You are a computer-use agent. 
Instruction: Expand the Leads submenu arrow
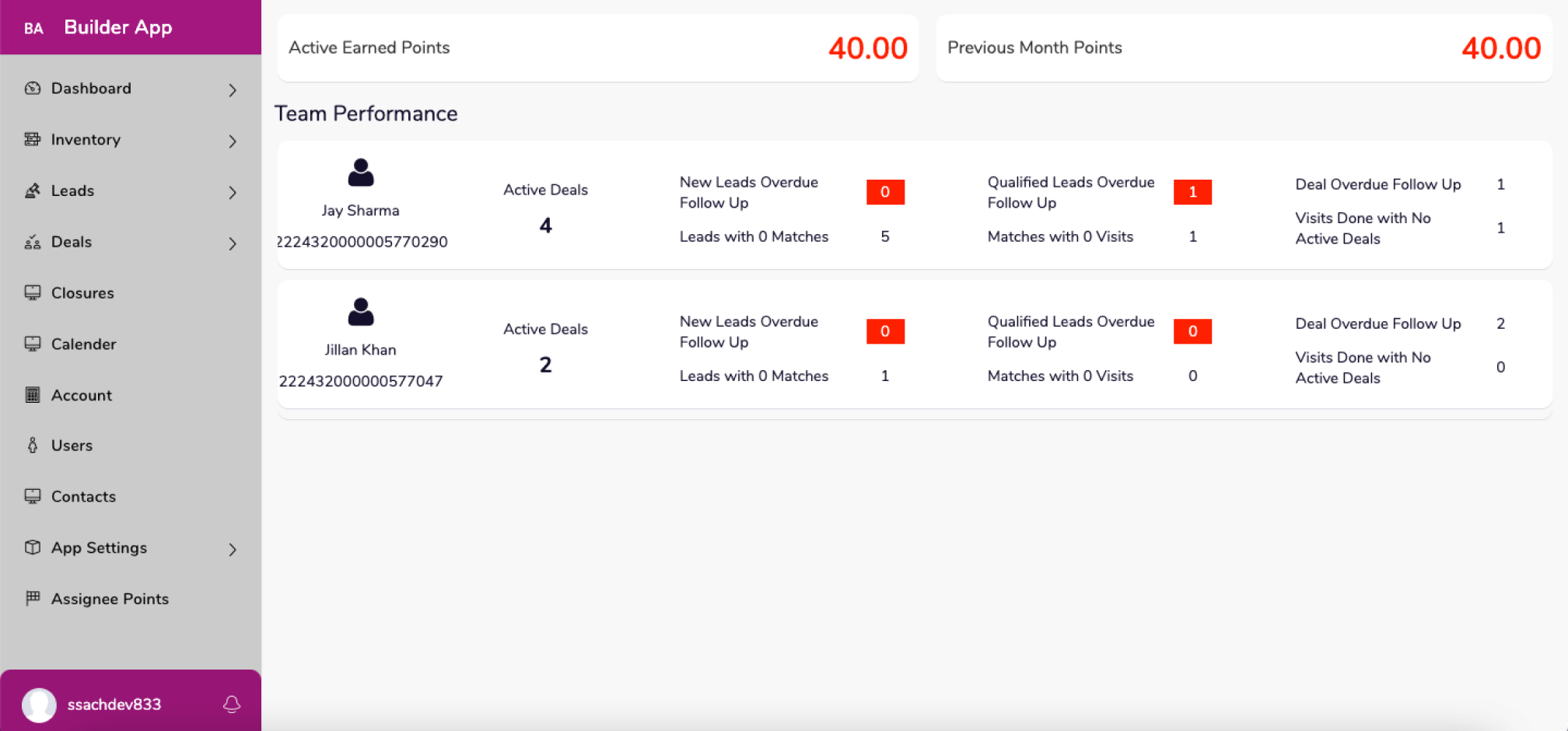point(233,193)
